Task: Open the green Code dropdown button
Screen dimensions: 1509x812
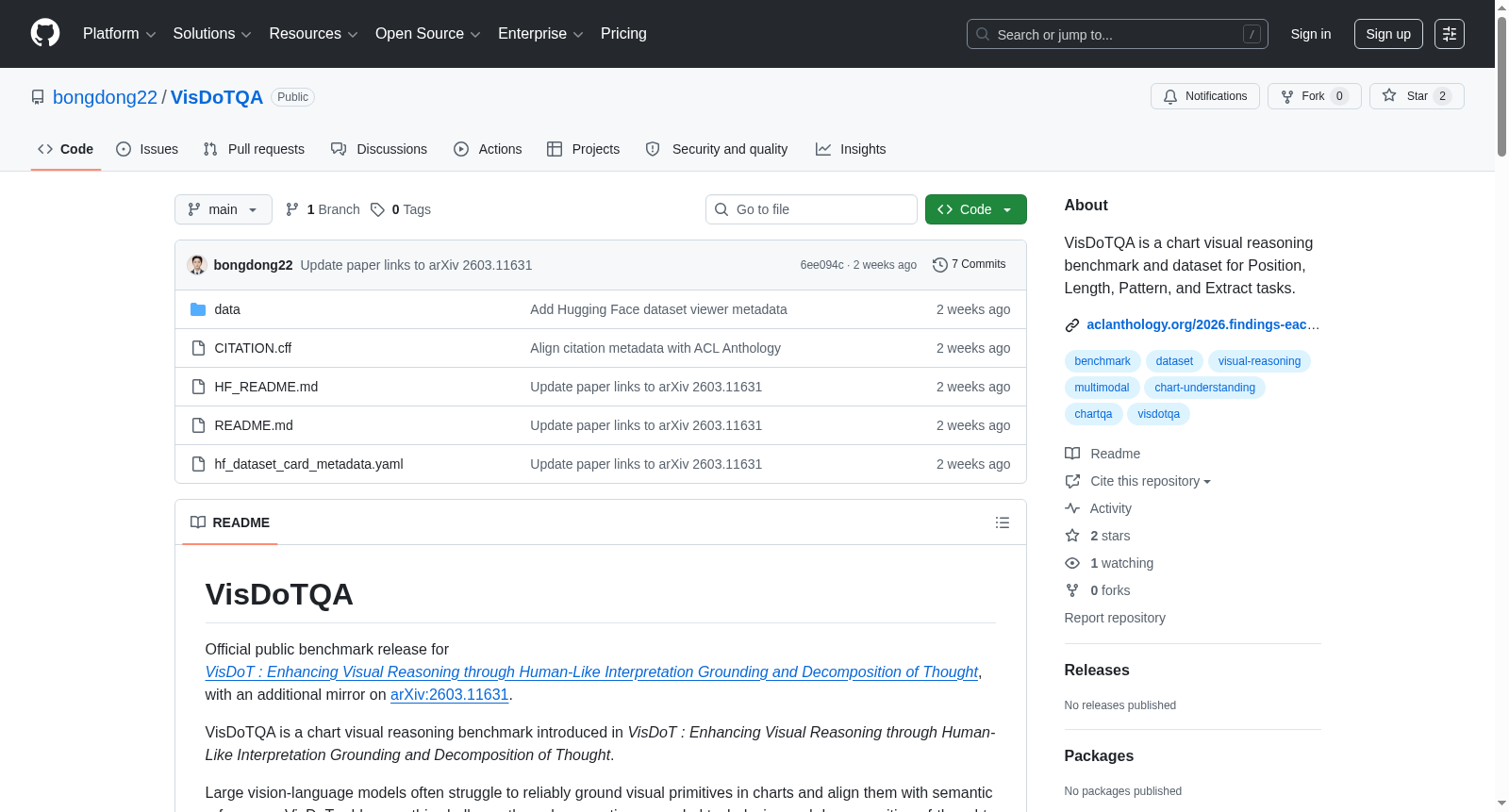Action: coord(976,209)
